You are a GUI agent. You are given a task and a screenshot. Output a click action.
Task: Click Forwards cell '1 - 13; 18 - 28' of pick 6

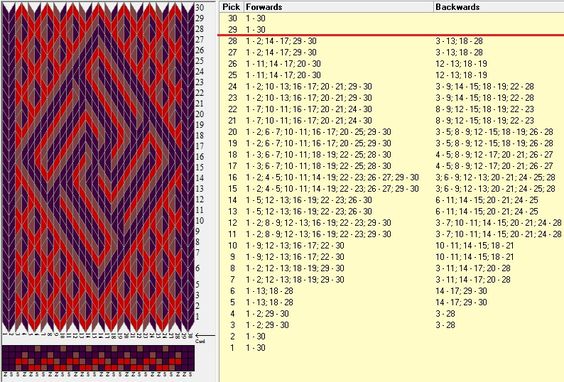pyautogui.click(x=269, y=291)
